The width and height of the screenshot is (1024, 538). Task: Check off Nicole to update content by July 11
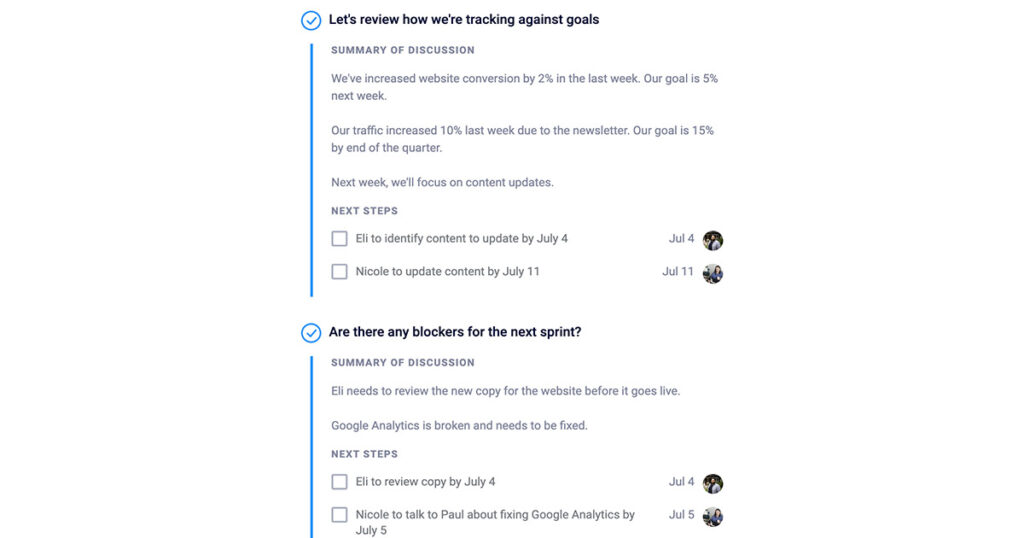(x=339, y=271)
